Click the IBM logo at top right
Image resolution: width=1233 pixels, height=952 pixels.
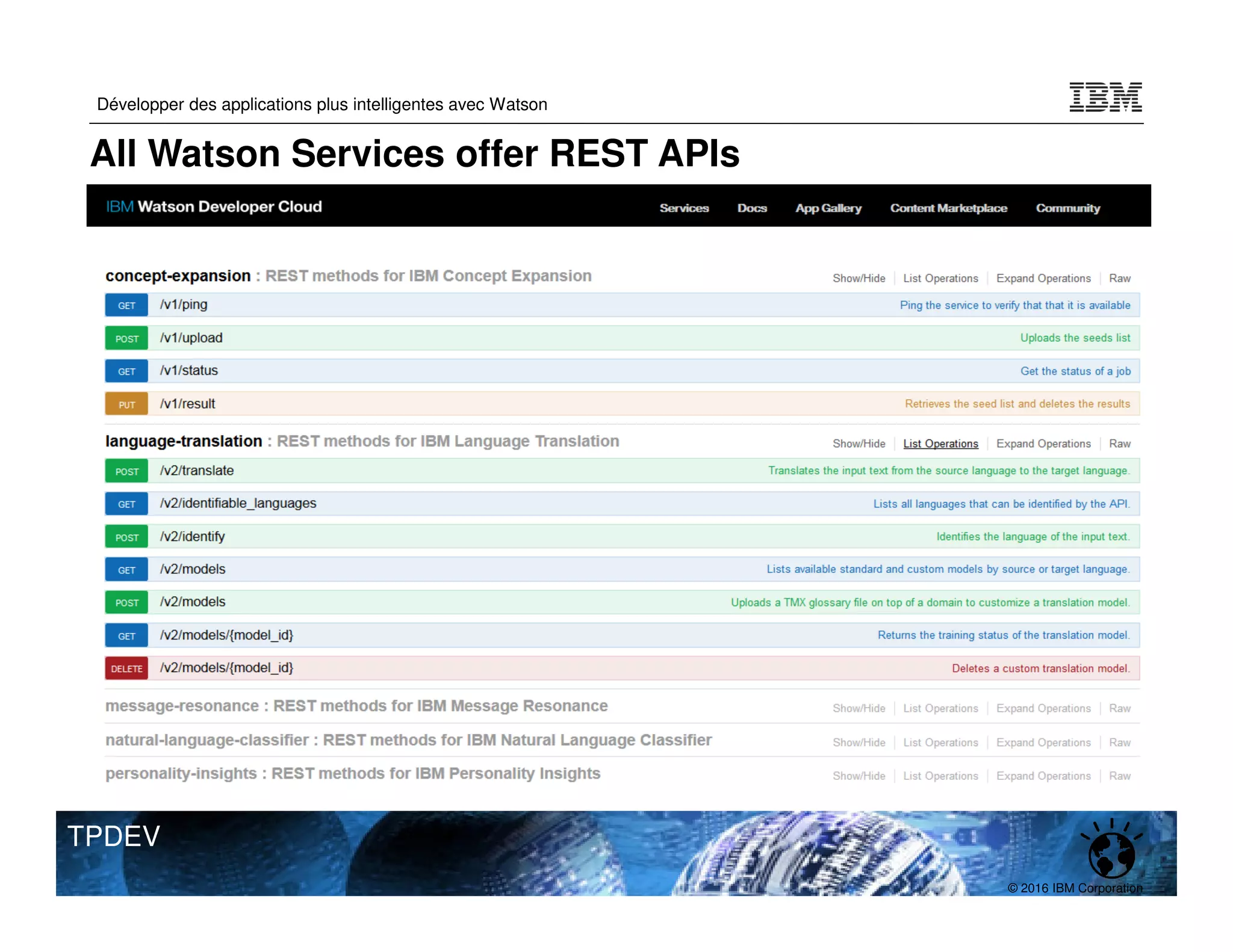tap(1105, 97)
